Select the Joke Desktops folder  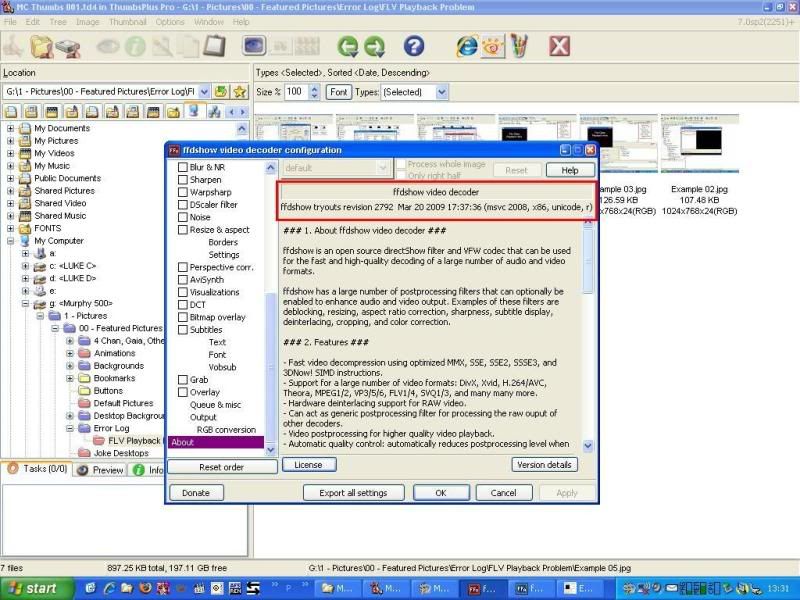pos(121,453)
